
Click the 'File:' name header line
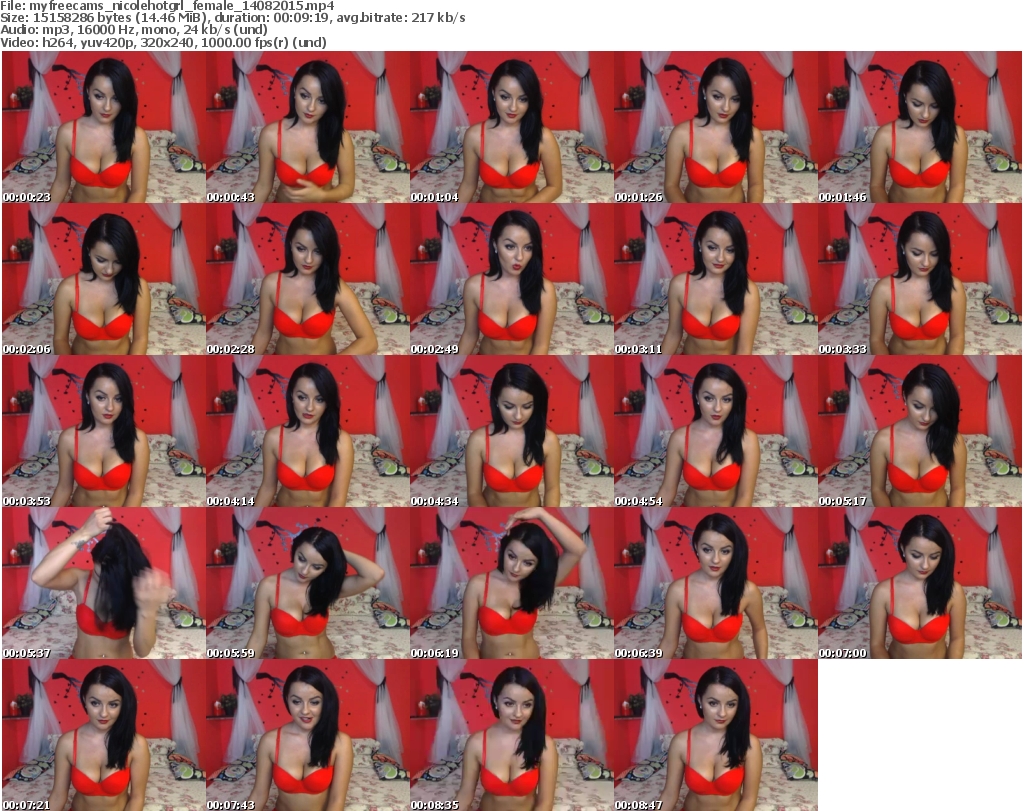click(167, 5)
